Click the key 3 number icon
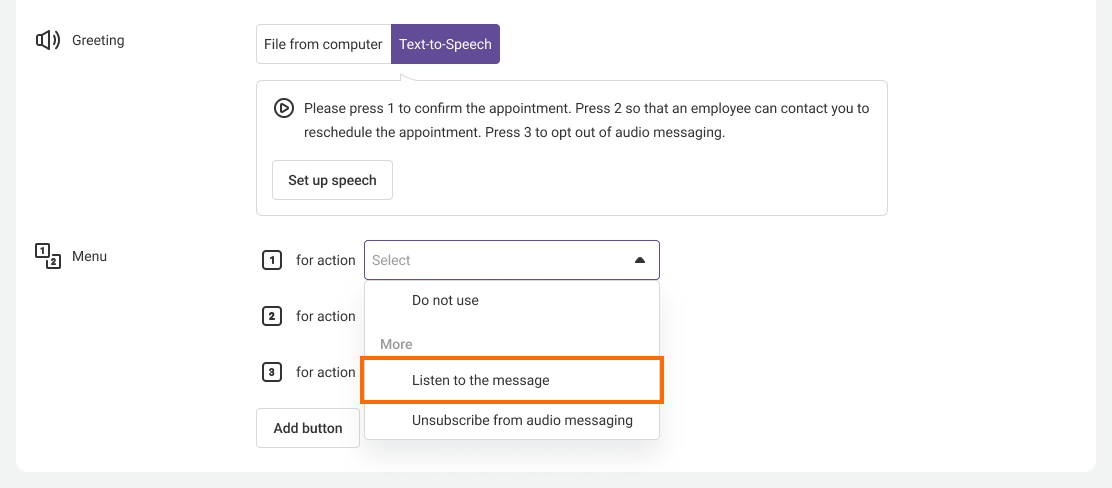 tap(272, 372)
